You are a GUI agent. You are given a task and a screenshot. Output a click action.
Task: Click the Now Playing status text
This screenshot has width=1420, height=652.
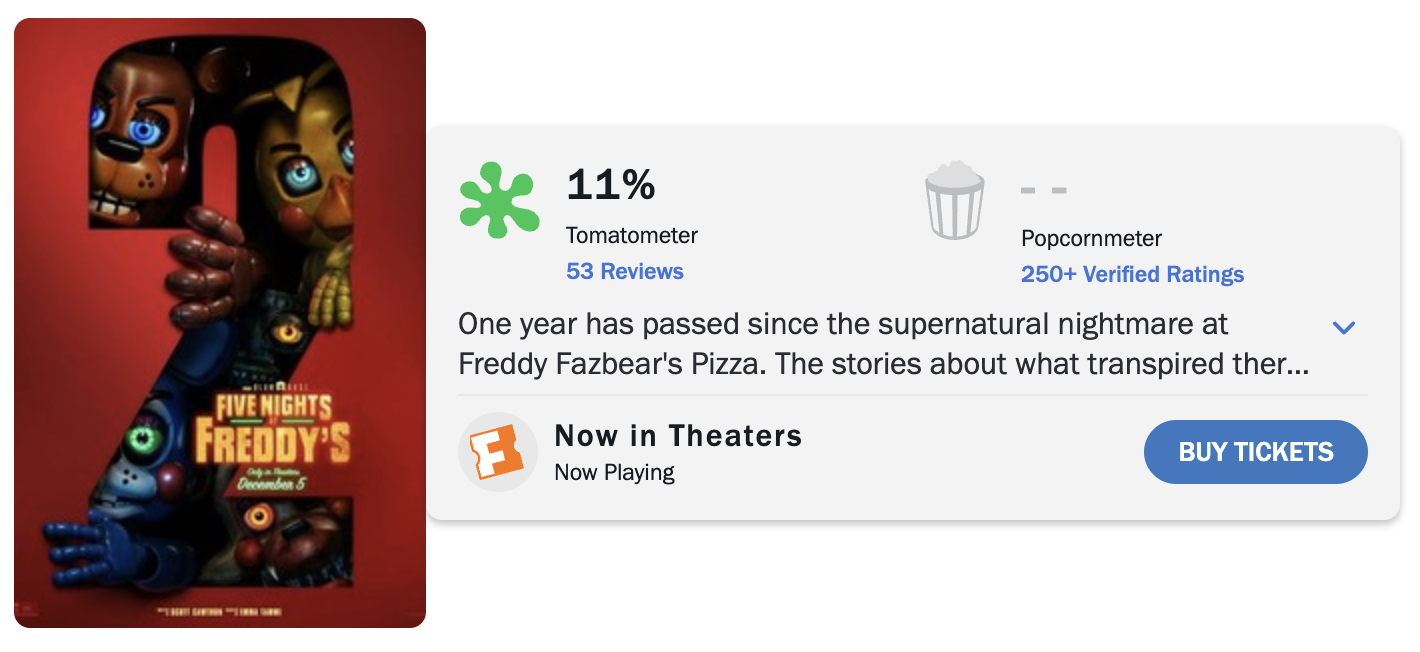tap(614, 472)
